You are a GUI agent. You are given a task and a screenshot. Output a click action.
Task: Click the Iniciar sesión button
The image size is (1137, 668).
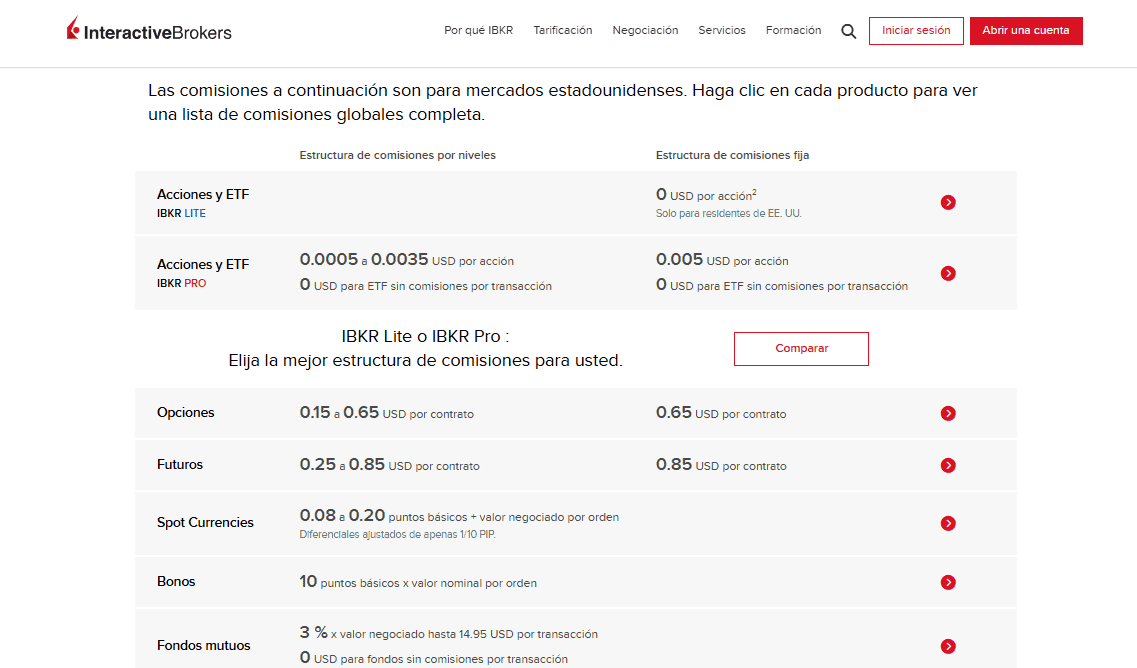pyautogui.click(x=915, y=31)
